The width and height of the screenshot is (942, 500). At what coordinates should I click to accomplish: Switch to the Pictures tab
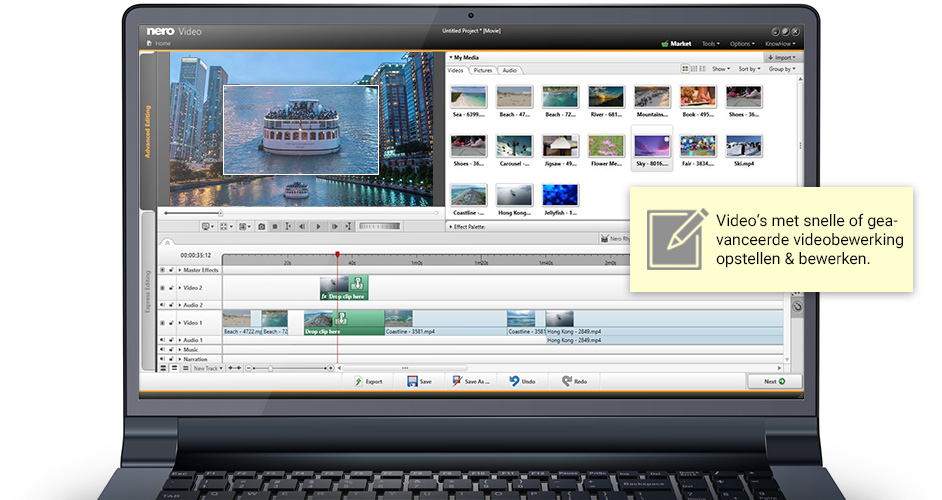coord(483,70)
